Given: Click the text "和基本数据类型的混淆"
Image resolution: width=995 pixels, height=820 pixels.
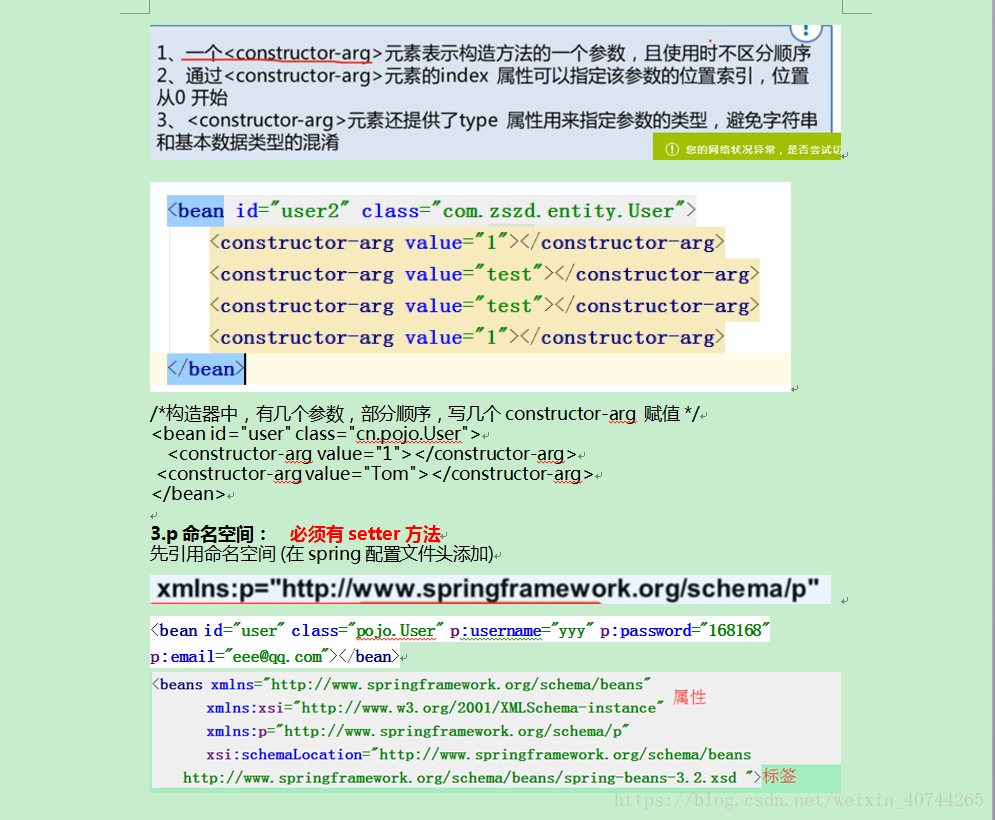Looking at the screenshot, I should tap(247, 142).
